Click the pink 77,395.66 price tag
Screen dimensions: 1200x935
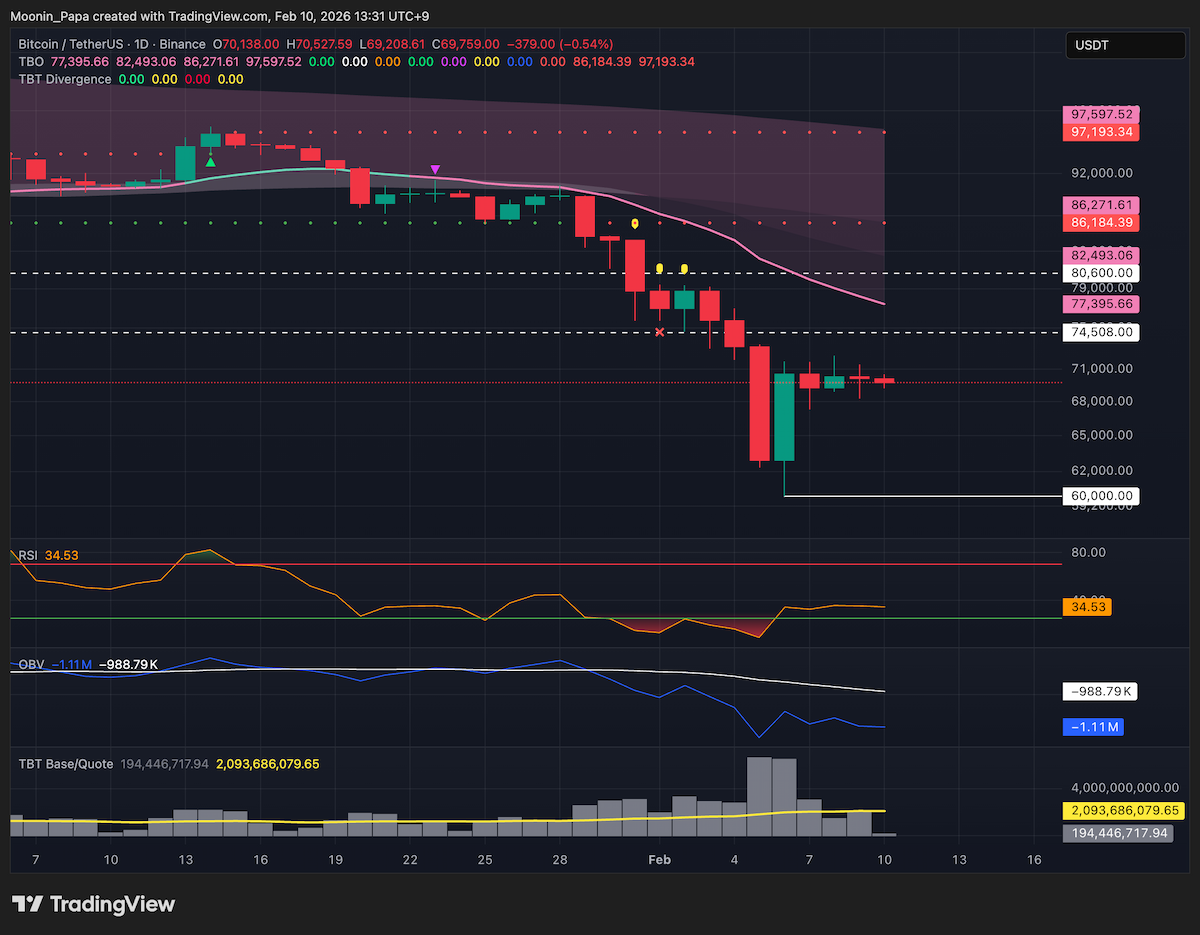tap(1103, 303)
